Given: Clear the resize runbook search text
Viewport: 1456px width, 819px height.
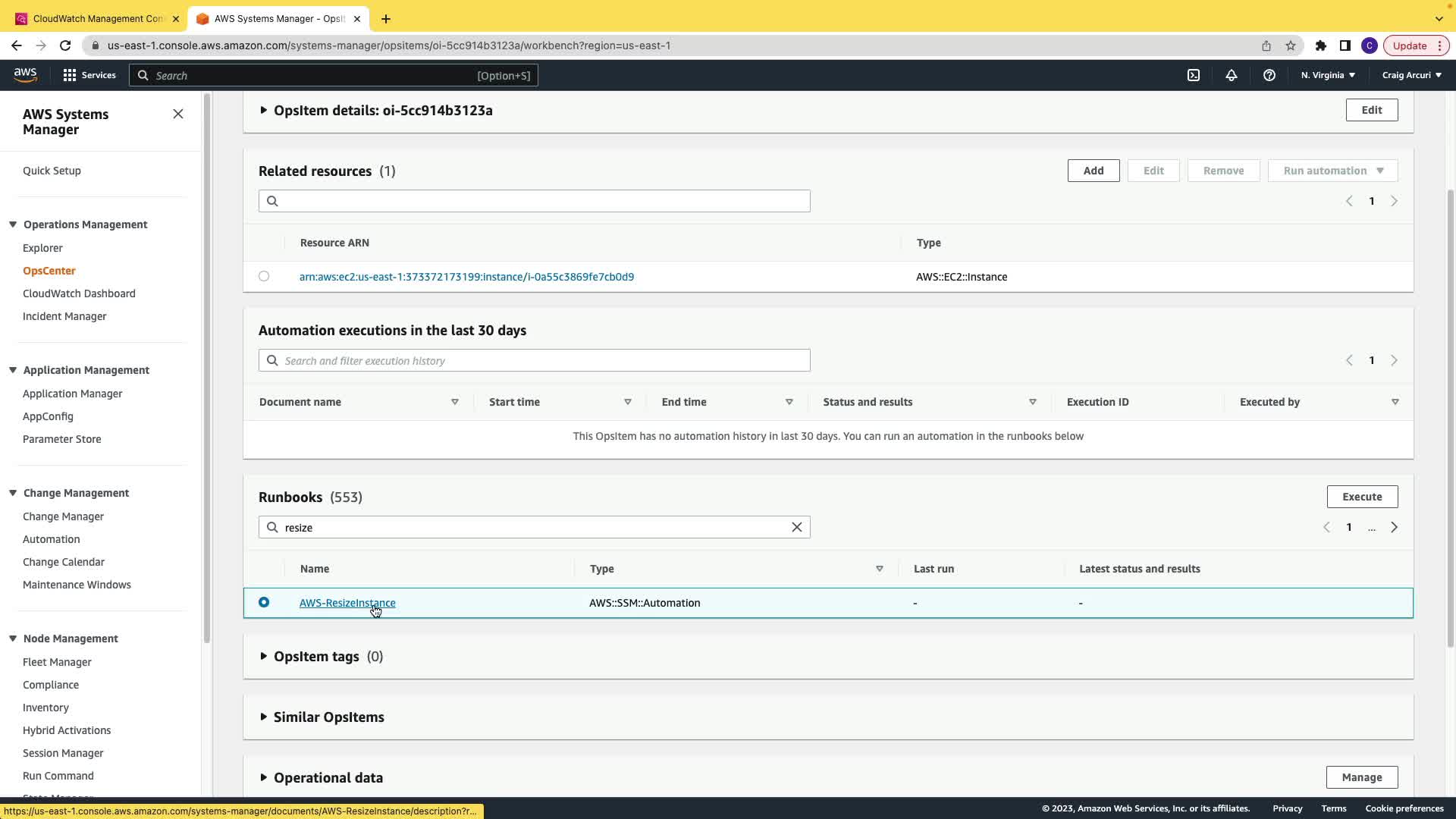Looking at the screenshot, I should tap(796, 527).
